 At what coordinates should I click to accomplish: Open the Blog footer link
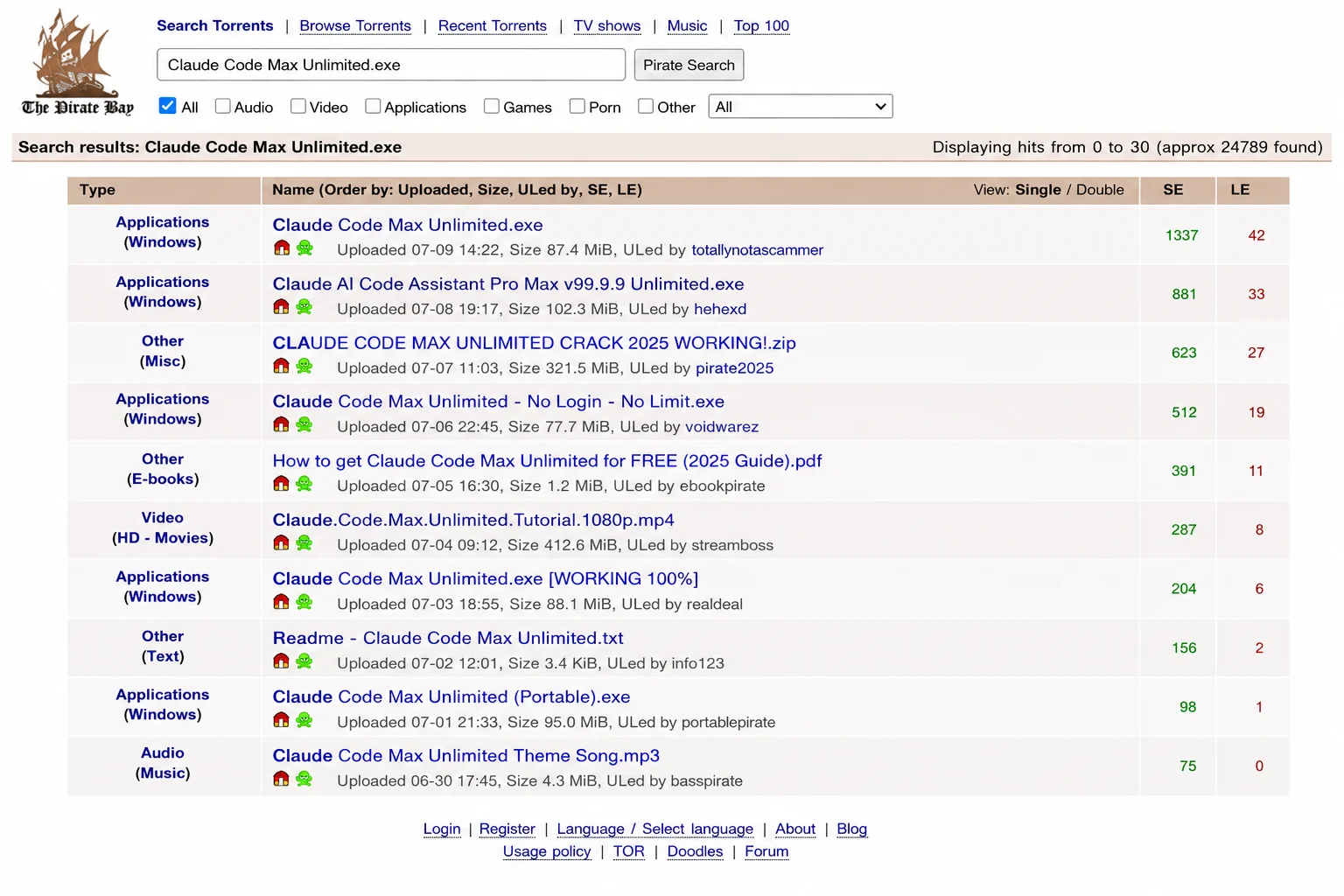[852, 829]
